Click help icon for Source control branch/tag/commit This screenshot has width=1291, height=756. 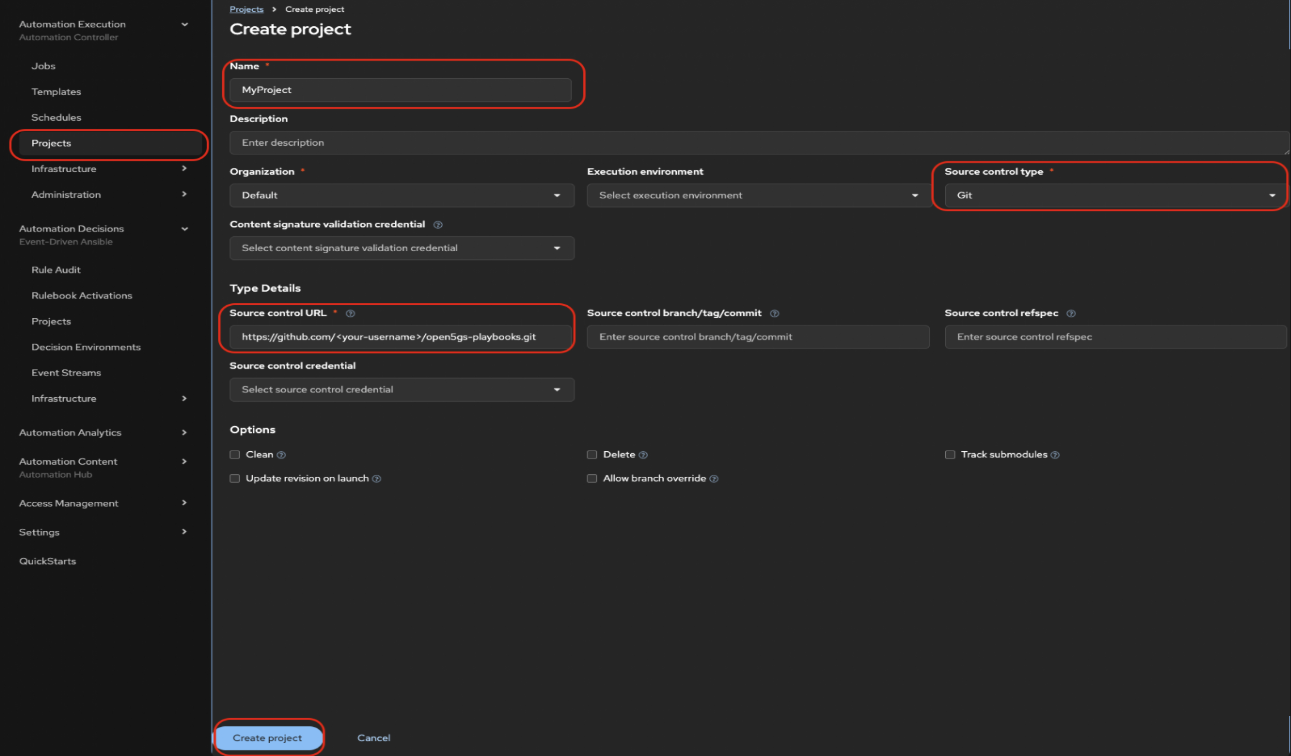[x=775, y=314]
